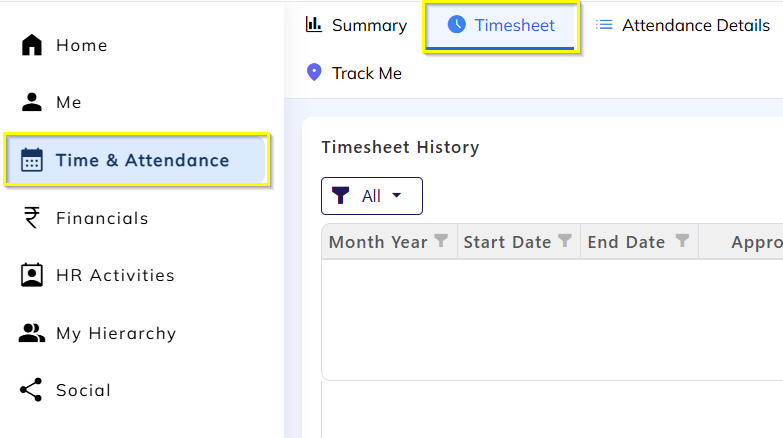Go to HR Activities section
The height and width of the screenshot is (438, 783).
coord(115,275)
